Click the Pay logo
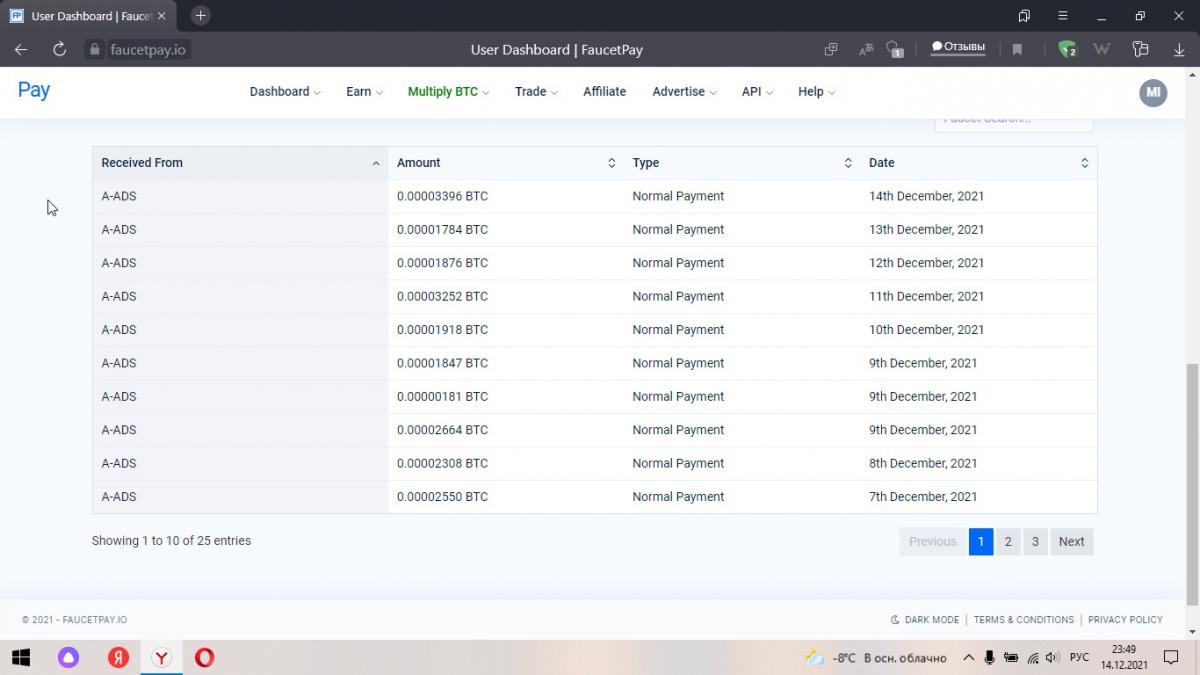 (x=34, y=90)
